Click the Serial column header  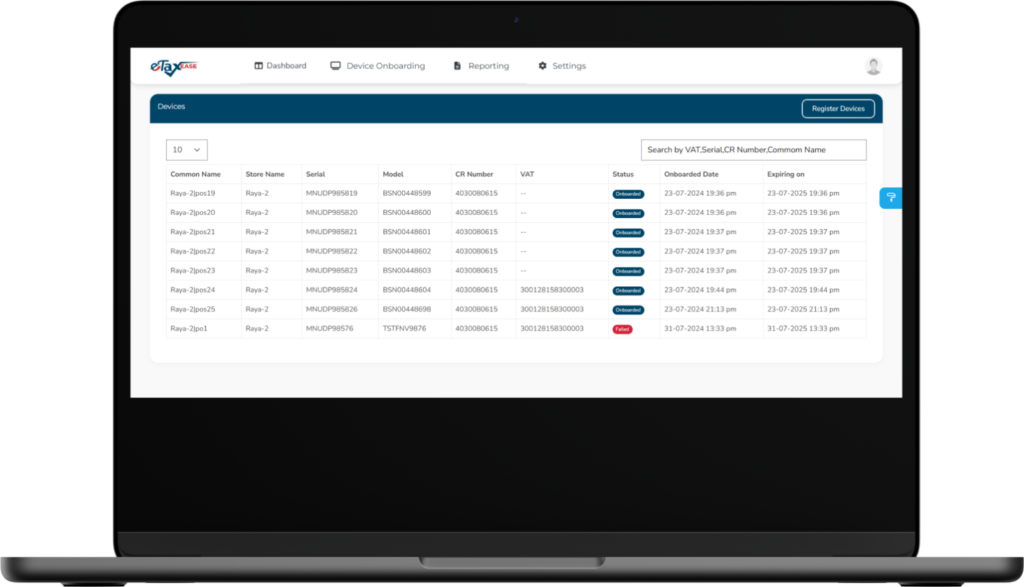[315, 174]
